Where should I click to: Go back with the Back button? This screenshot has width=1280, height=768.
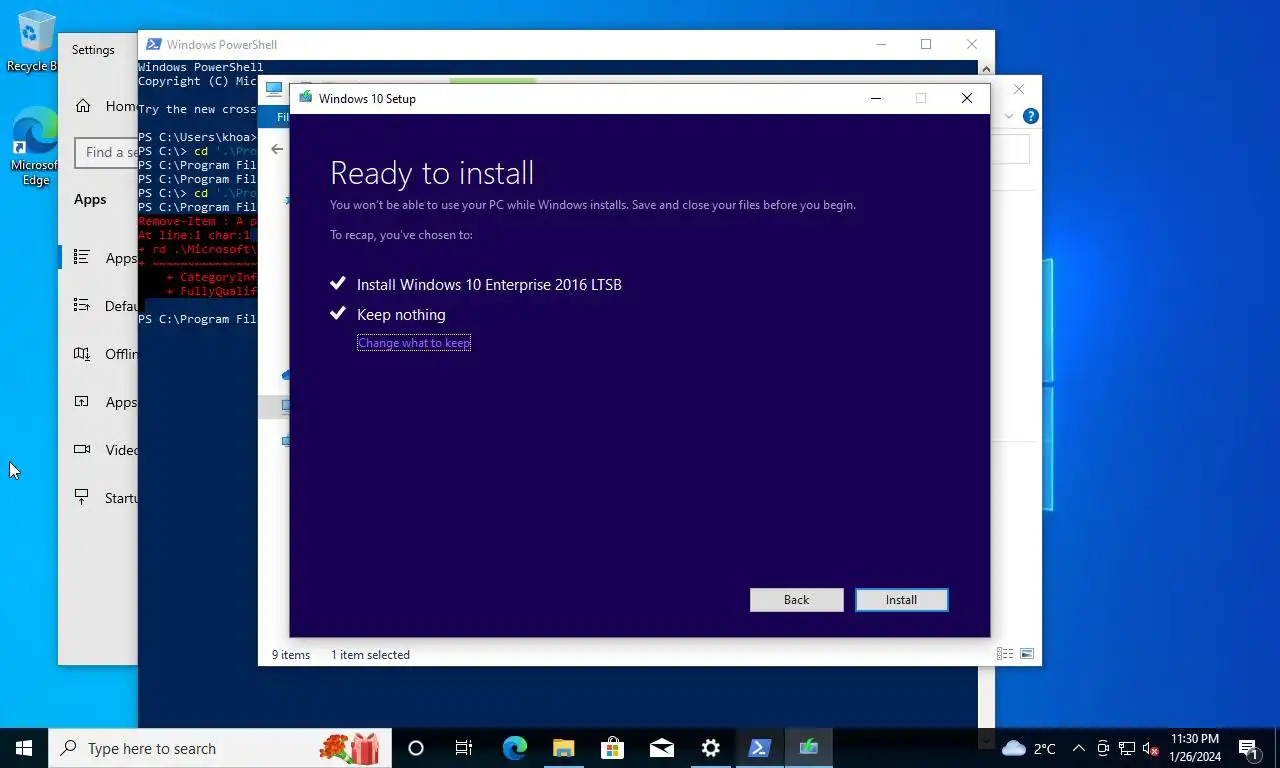[x=796, y=600]
